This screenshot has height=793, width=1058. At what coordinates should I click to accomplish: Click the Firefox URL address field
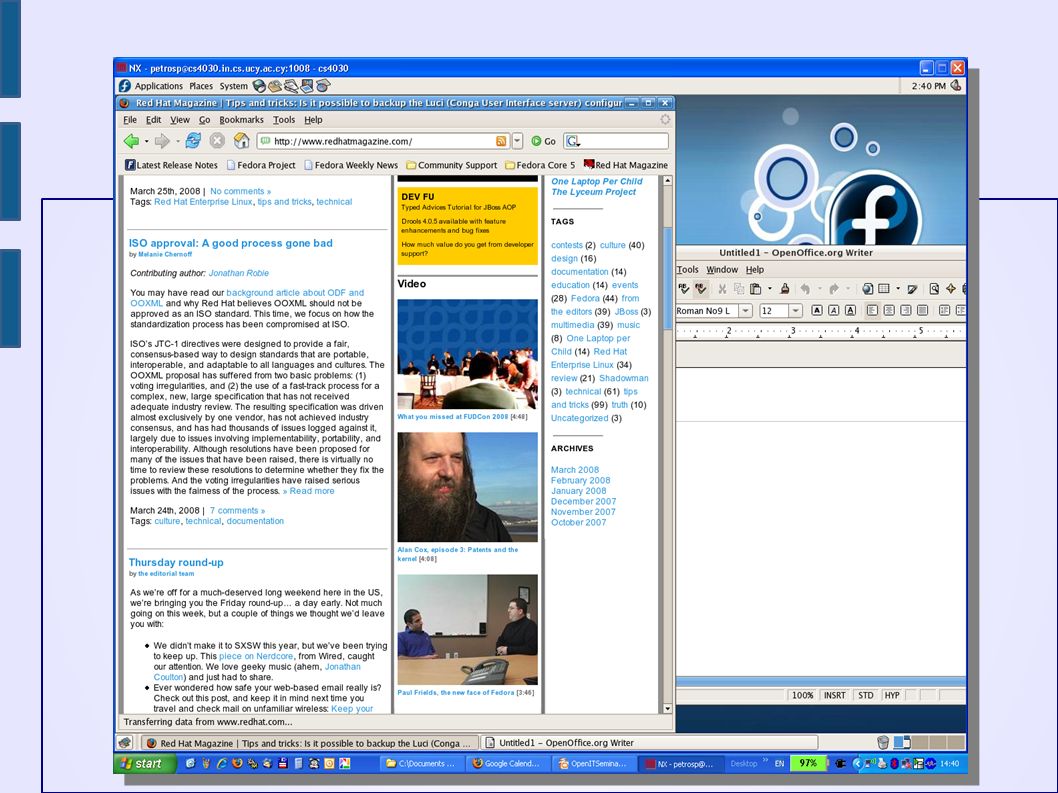[383, 141]
